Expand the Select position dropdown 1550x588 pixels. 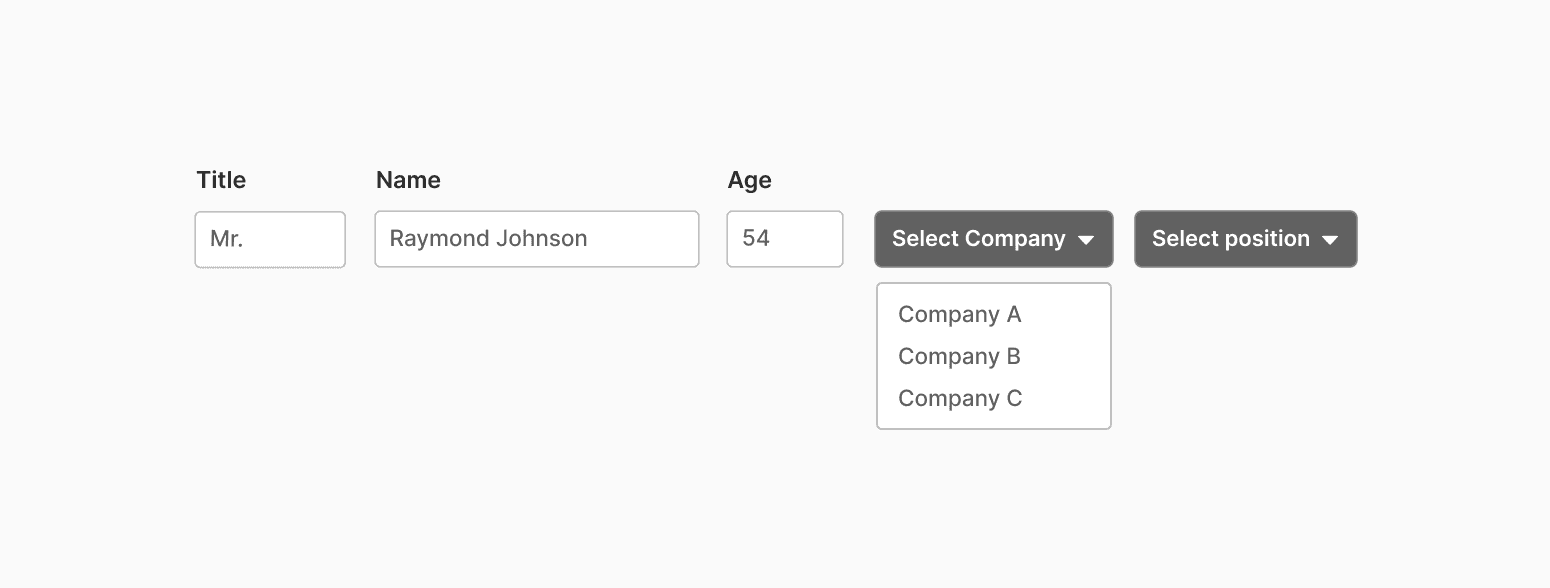pyautogui.click(x=1246, y=239)
